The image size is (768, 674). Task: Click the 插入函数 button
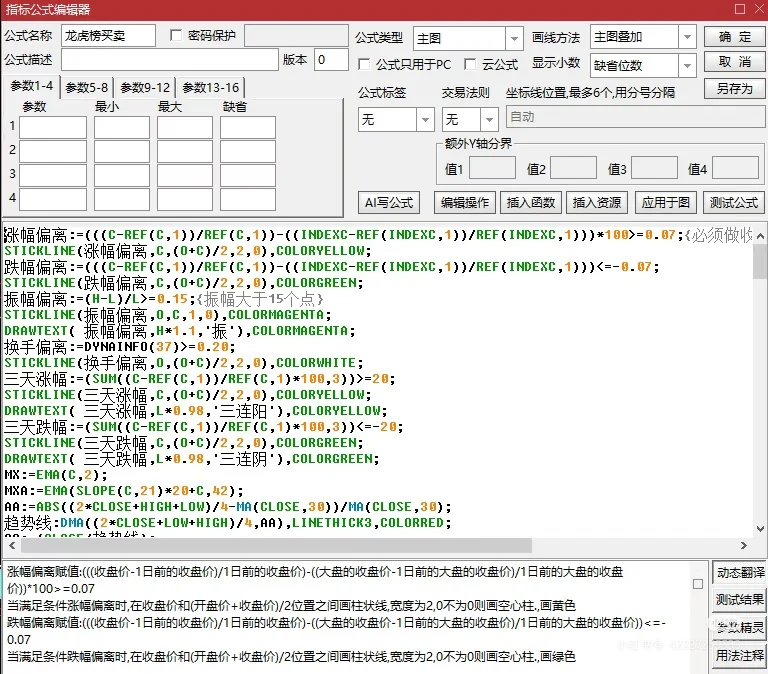[x=531, y=202]
